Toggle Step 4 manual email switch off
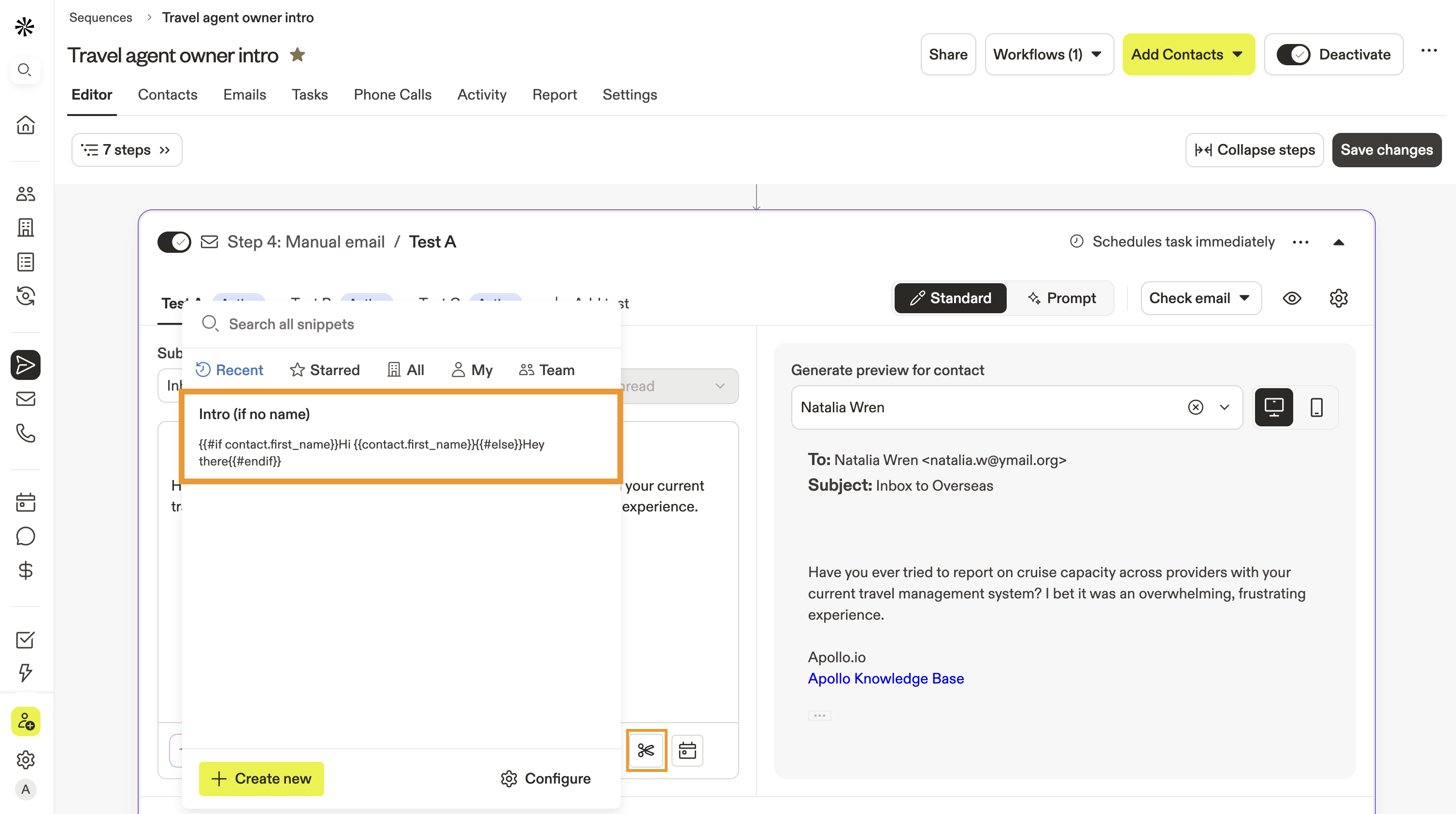 (174, 242)
